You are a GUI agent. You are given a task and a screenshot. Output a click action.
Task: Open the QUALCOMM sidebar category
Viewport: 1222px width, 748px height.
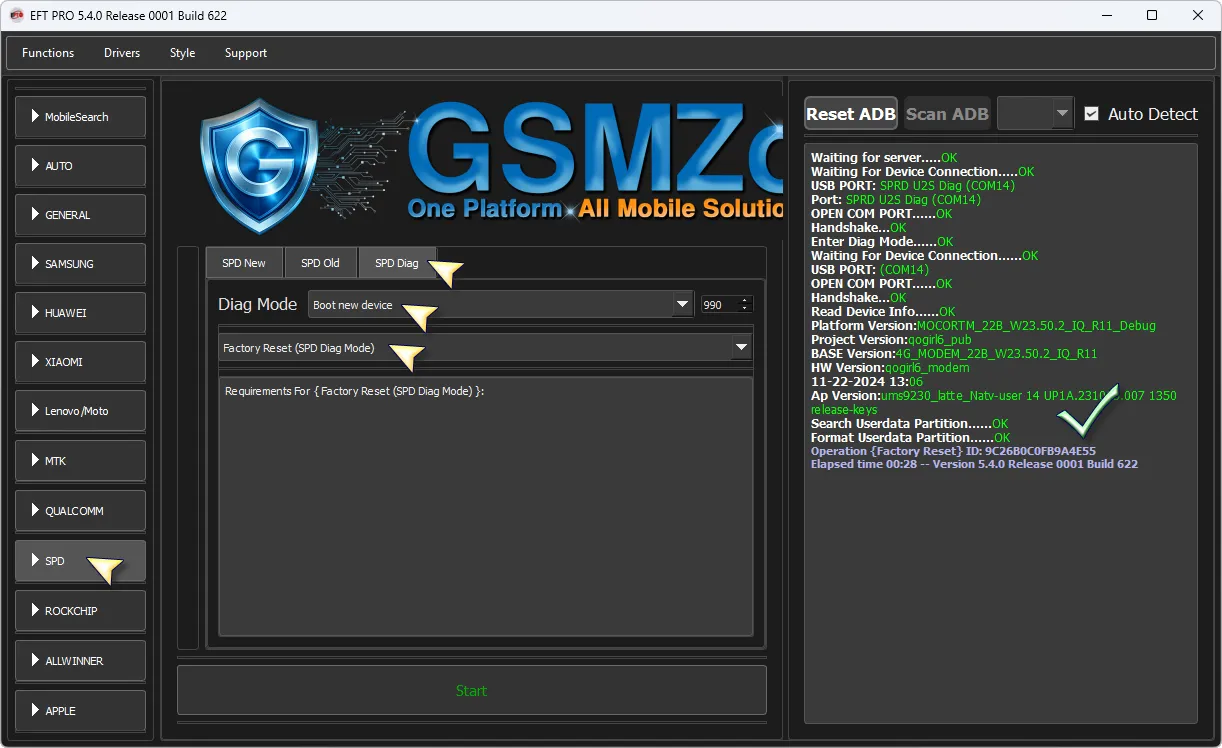tap(80, 511)
